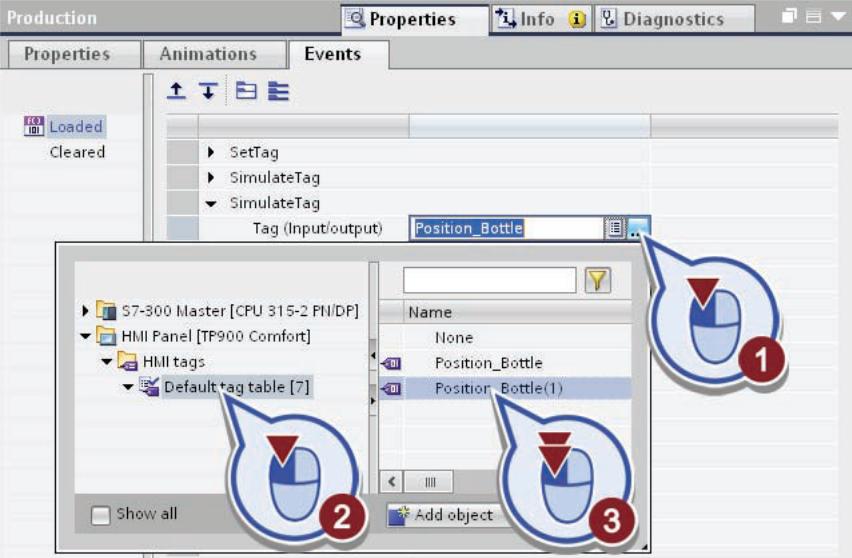Switch to the Animations sub-tab
Screen dimensions: 852x558
click(214, 54)
